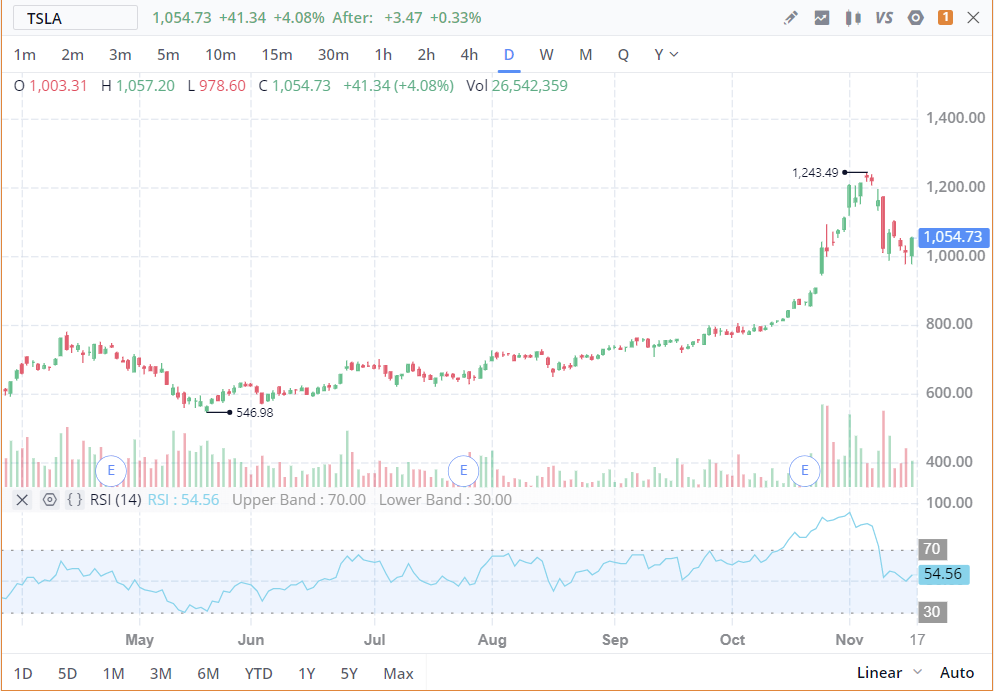Screen dimensions: 994x691
Task: Set range to 1Y
Action: 307,673
